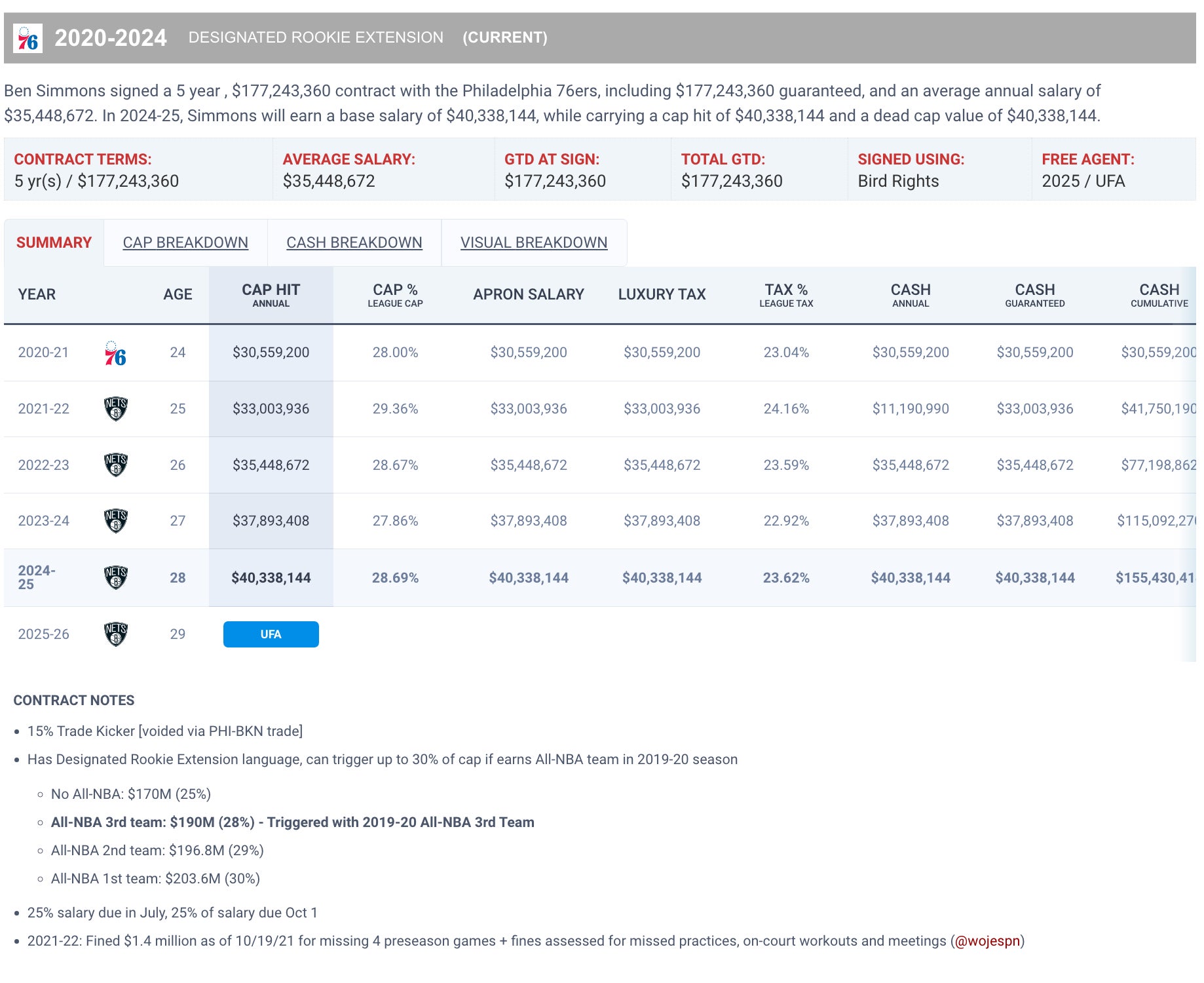Click the Nets logo in 2021-22 row
Image resolution: width=1204 pixels, height=983 pixels.
tap(116, 409)
